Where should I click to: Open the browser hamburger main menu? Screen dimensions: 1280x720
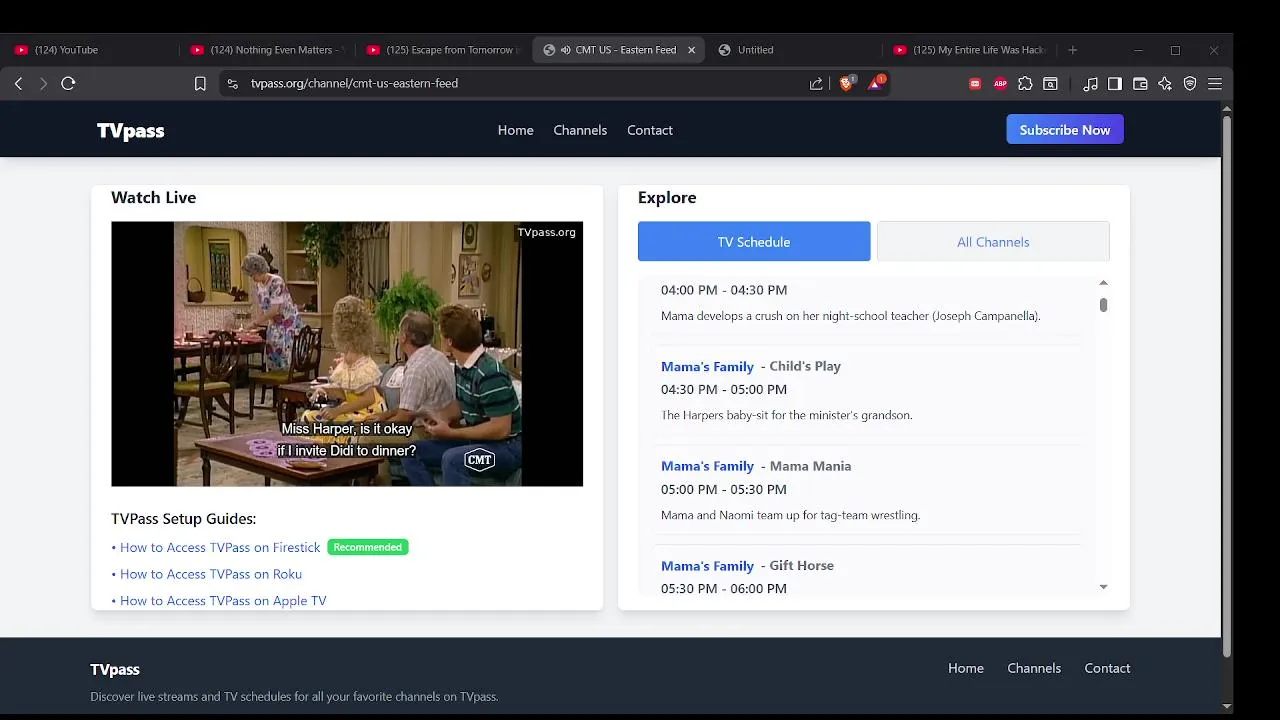coord(1215,84)
